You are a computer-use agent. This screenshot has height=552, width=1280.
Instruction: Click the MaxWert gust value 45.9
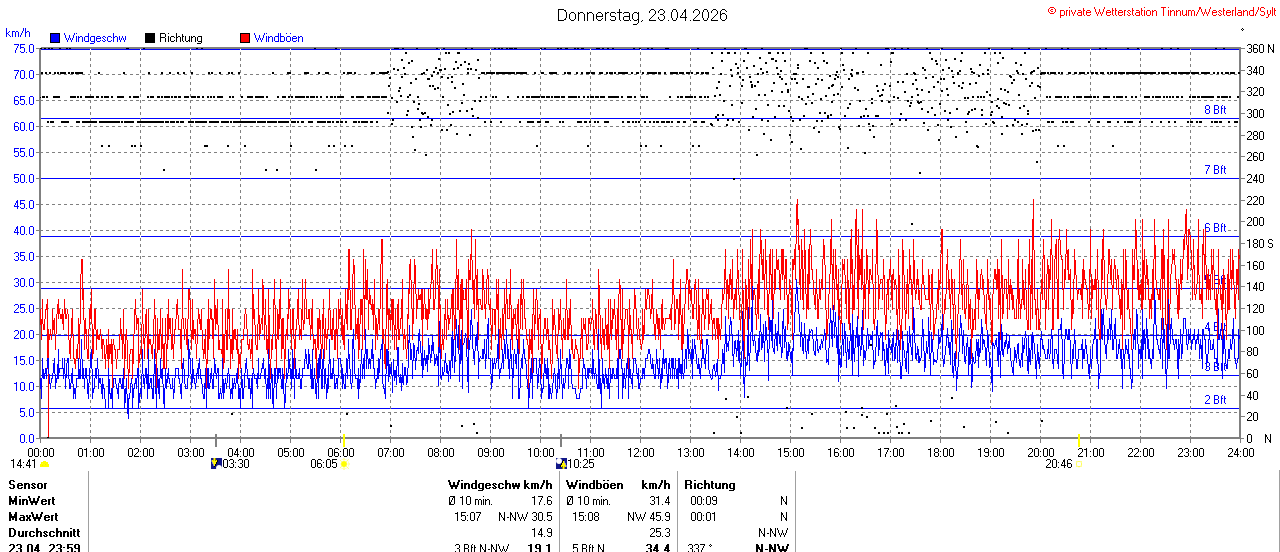click(x=659, y=517)
